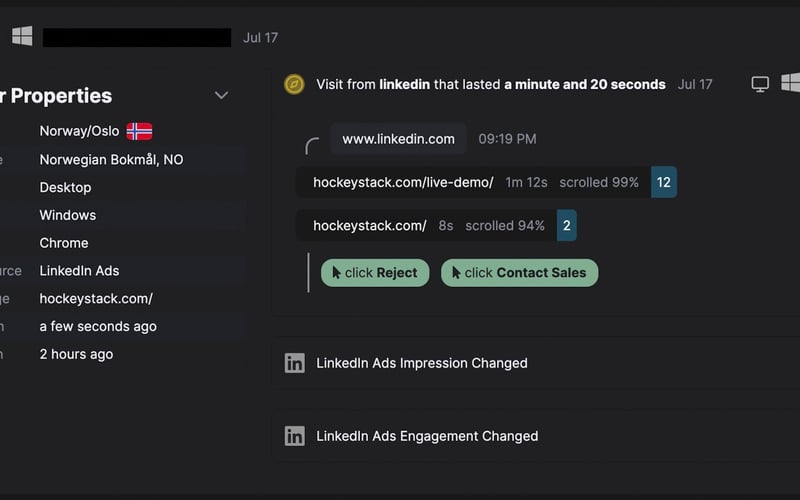Click the visit summary 'a minute and 20 seconds'
This screenshot has width=800, height=500.
[x=585, y=84]
